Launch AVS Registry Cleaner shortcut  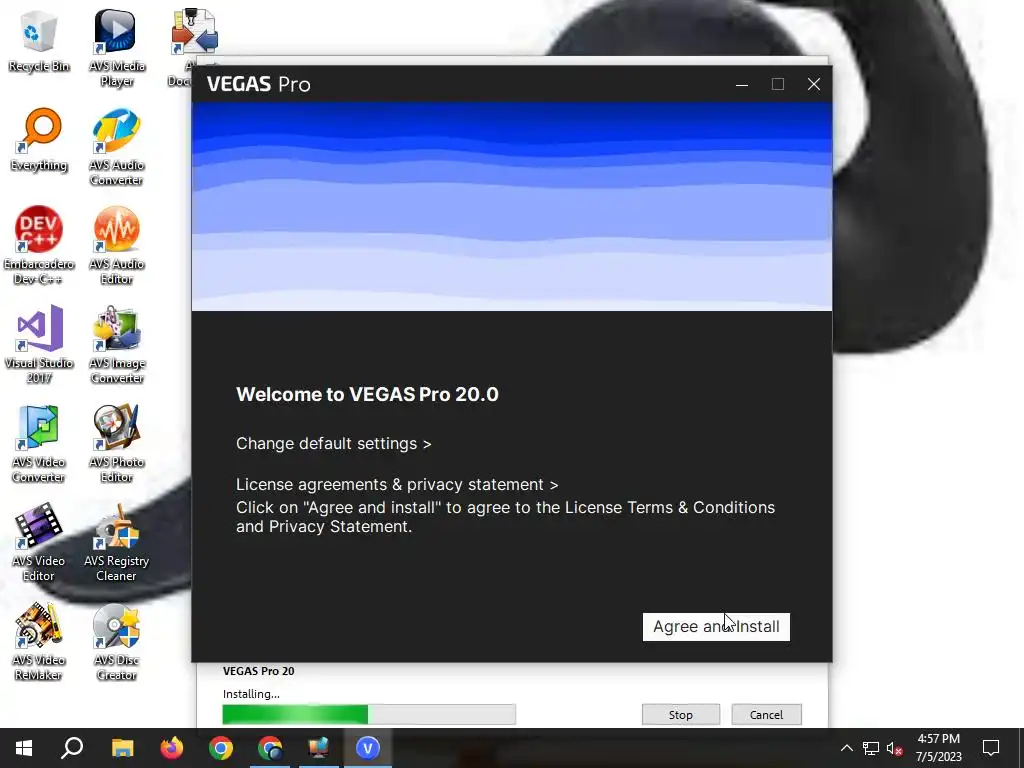(x=116, y=543)
